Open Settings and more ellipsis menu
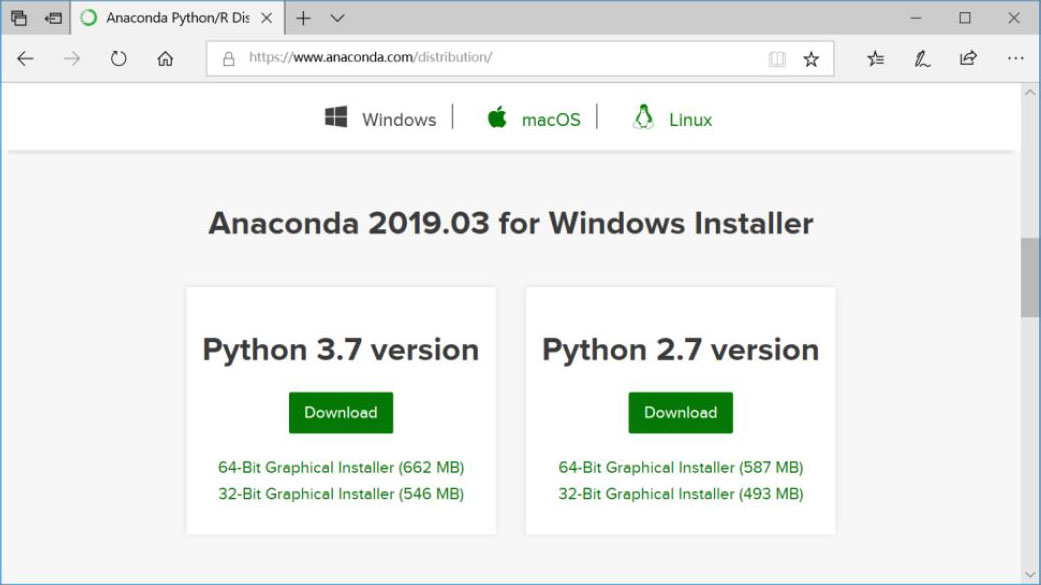Viewport: 1041px width, 585px height. [1016, 59]
